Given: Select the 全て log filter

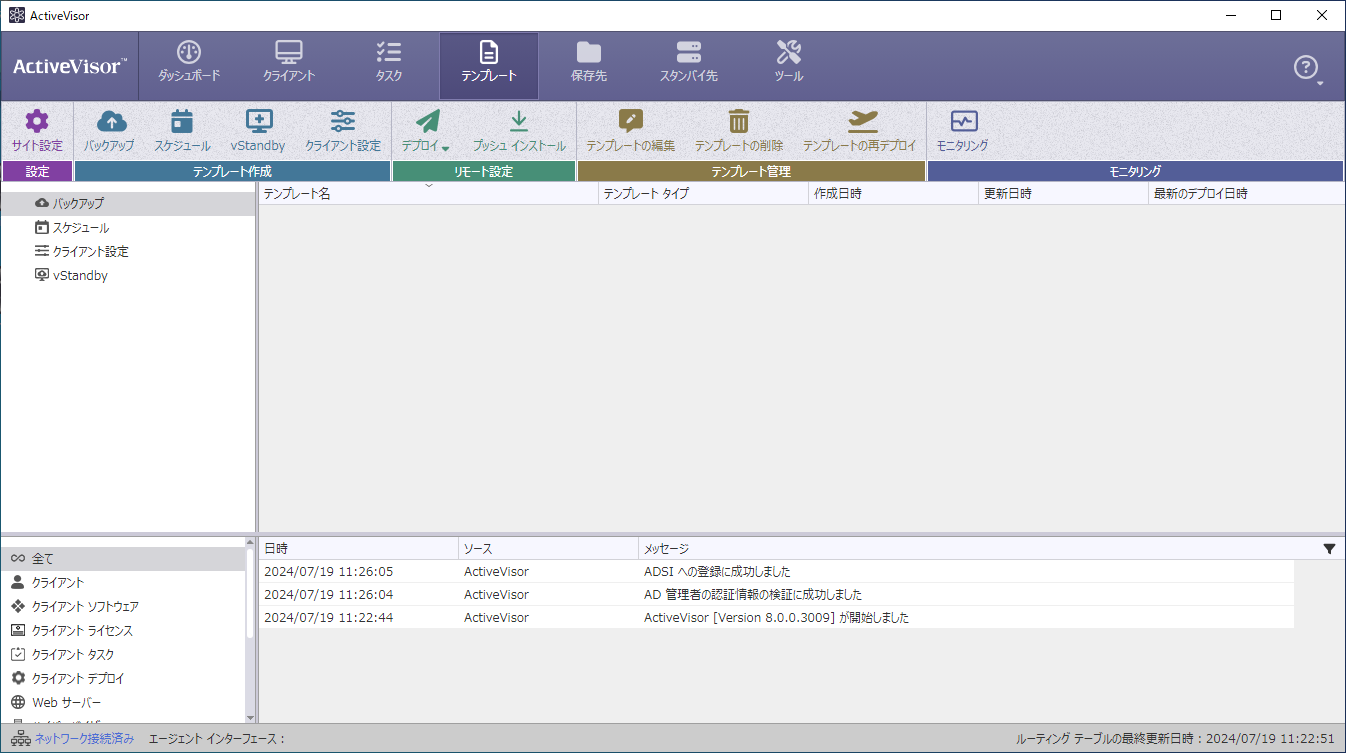Looking at the screenshot, I should tap(122, 558).
